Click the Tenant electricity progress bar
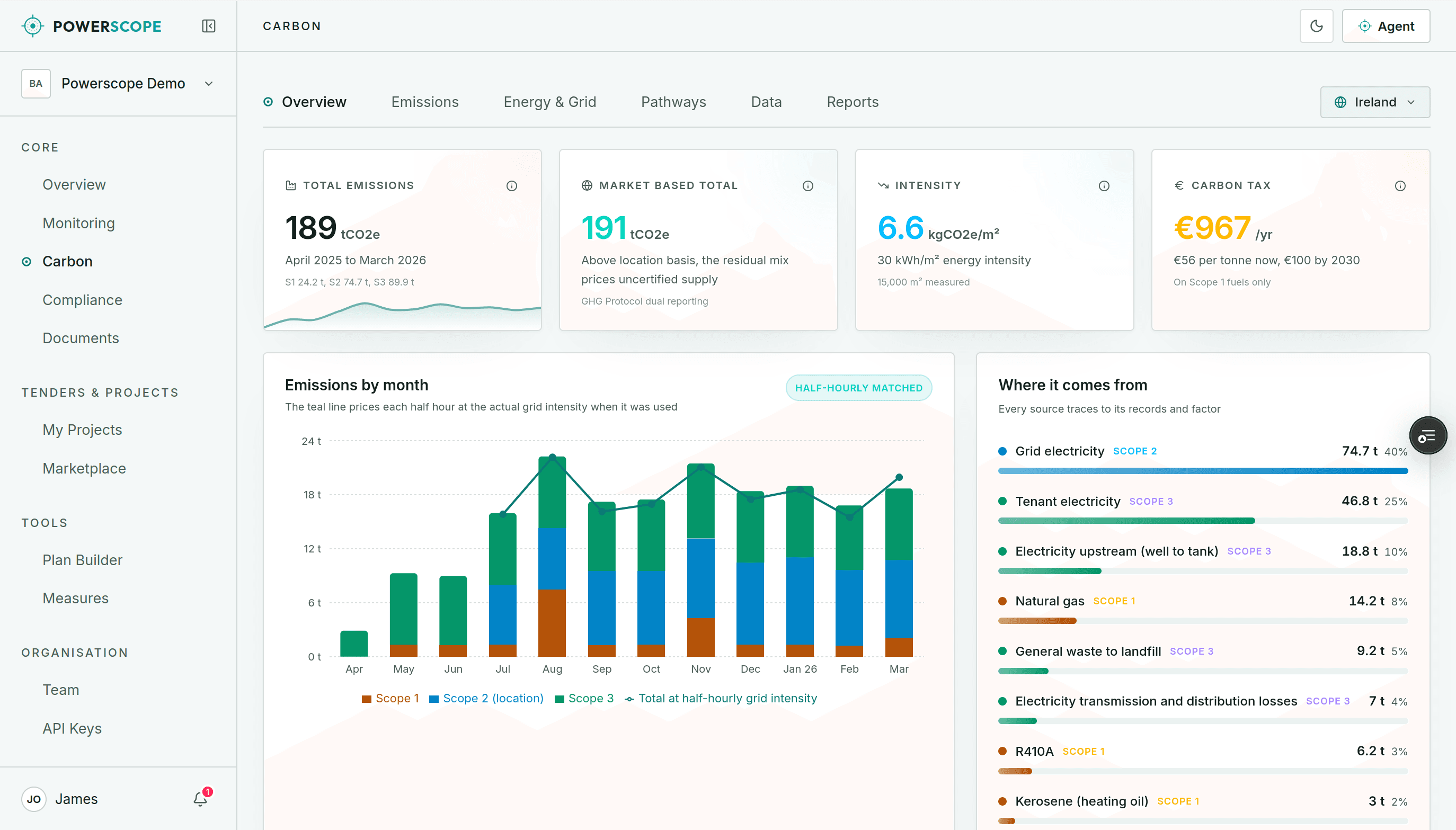The image size is (1456, 830). click(x=1203, y=521)
